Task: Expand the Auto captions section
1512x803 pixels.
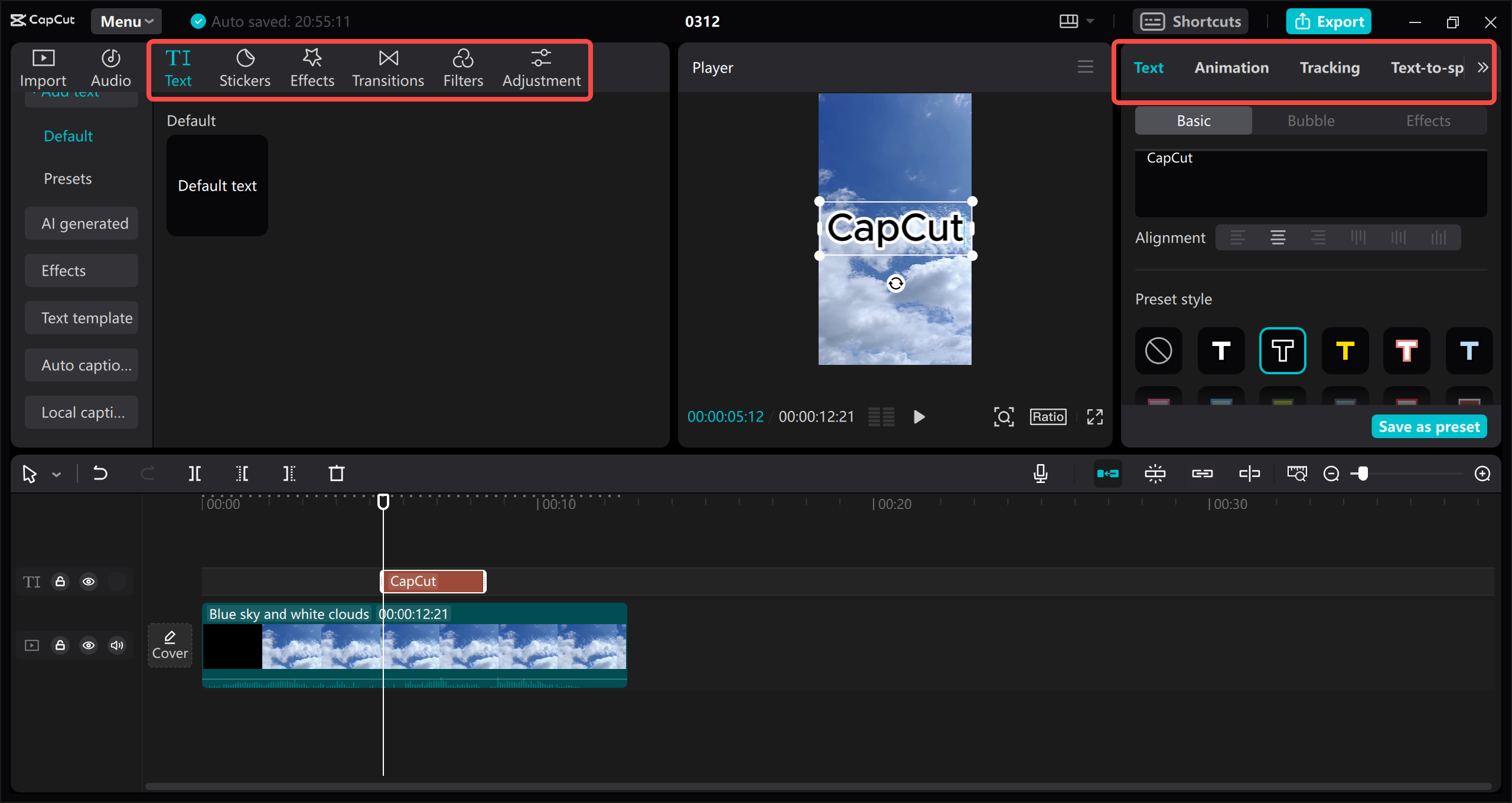Action: tap(82, 365)
